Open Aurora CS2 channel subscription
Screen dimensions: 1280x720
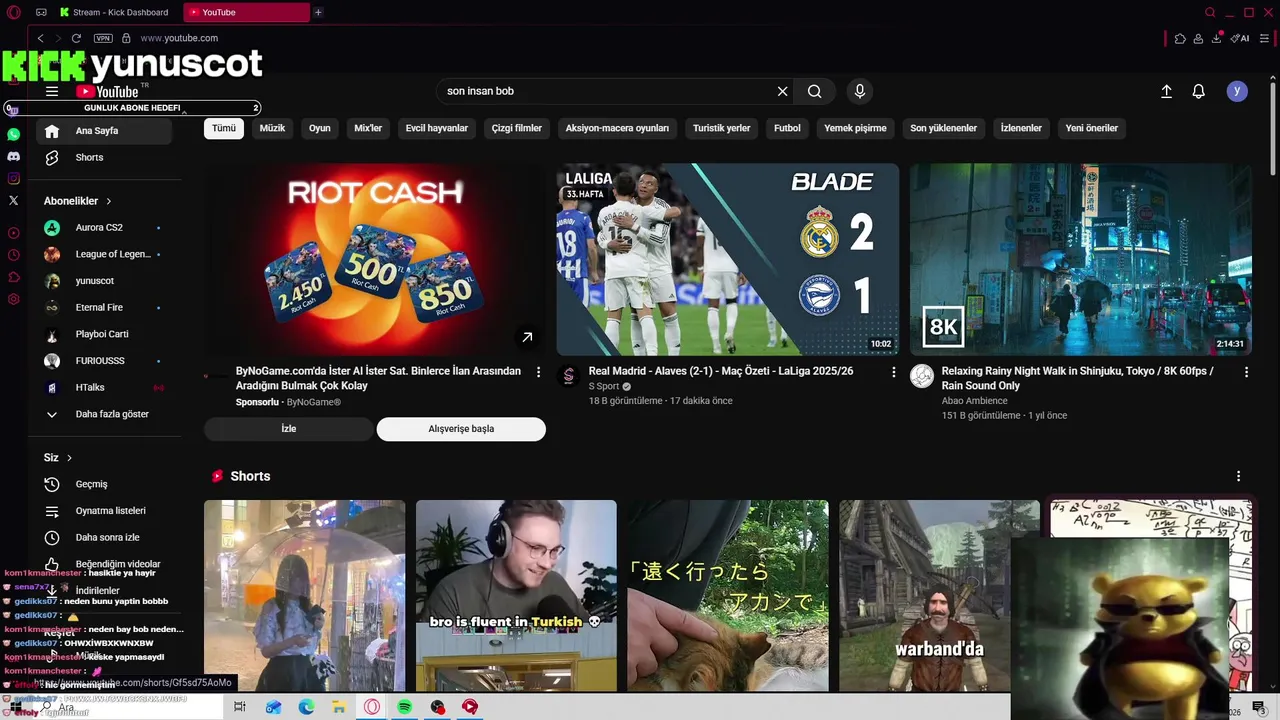104,228
